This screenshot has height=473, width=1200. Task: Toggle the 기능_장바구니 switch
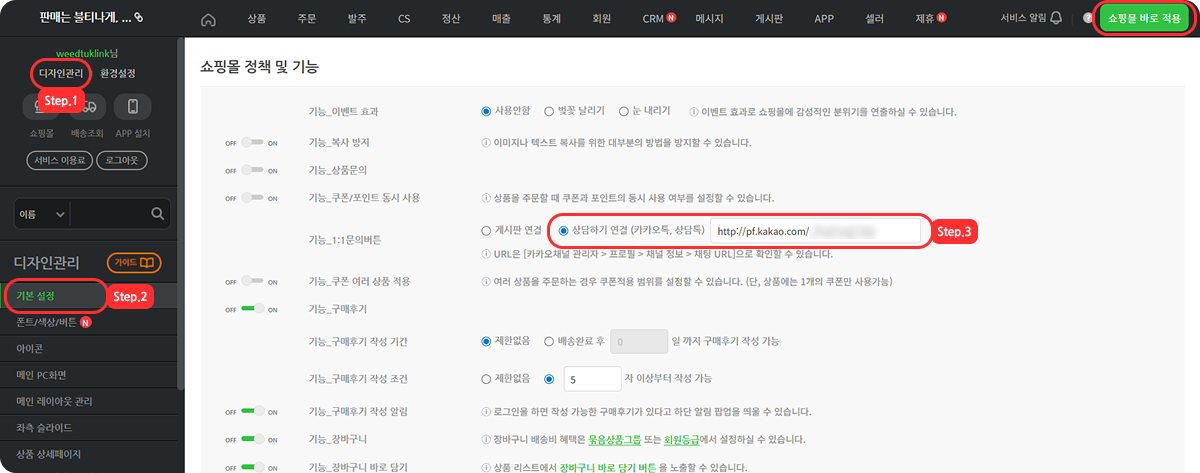pos(252,439)
